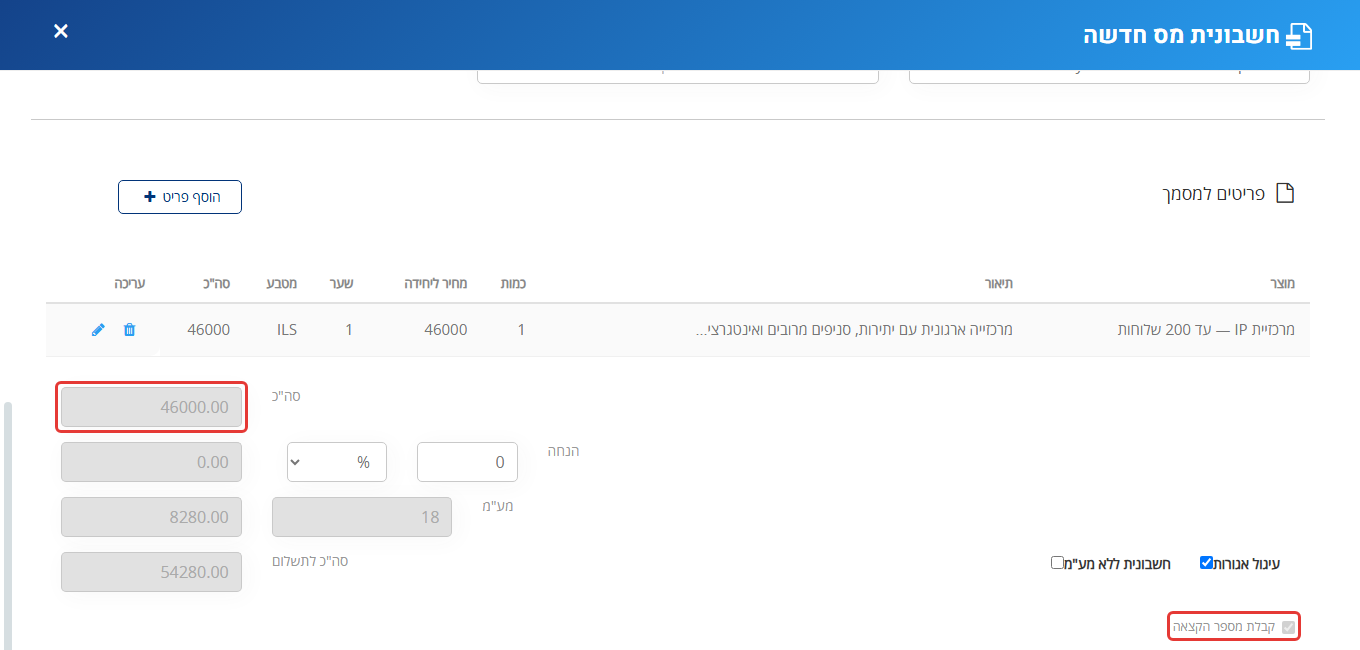
Task: Click the description cell starting מרכזייה ארגונית
Action: tap(853, 329)
